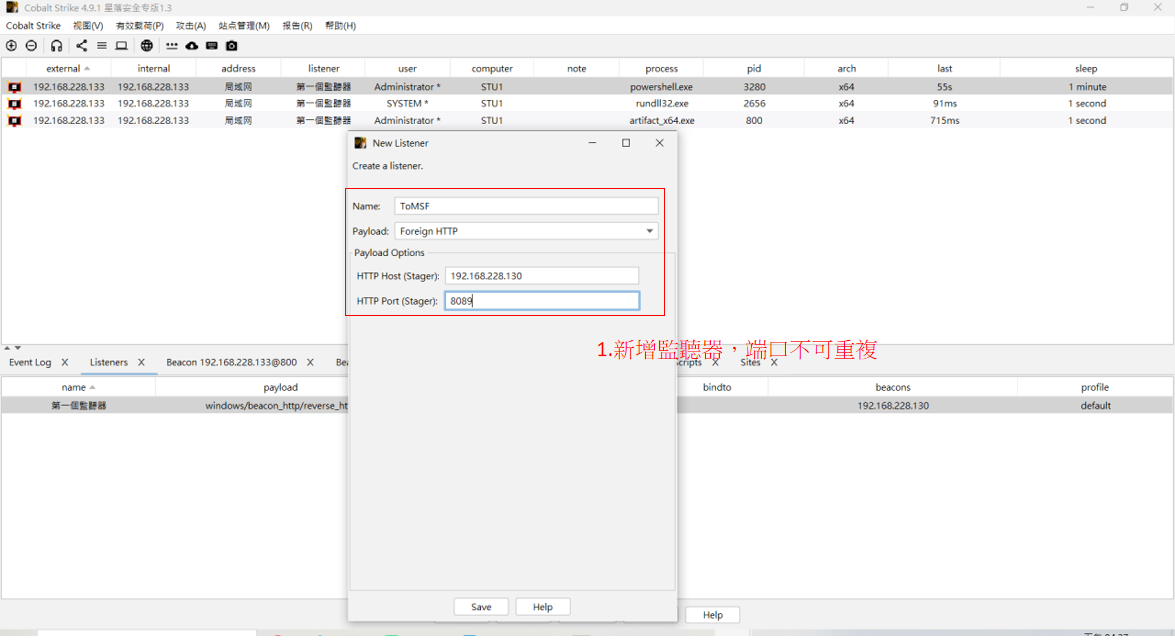Collapse bottom panel with the down splitter arrow
Screen dimensions: 1175x642
(x=18, y=348)
